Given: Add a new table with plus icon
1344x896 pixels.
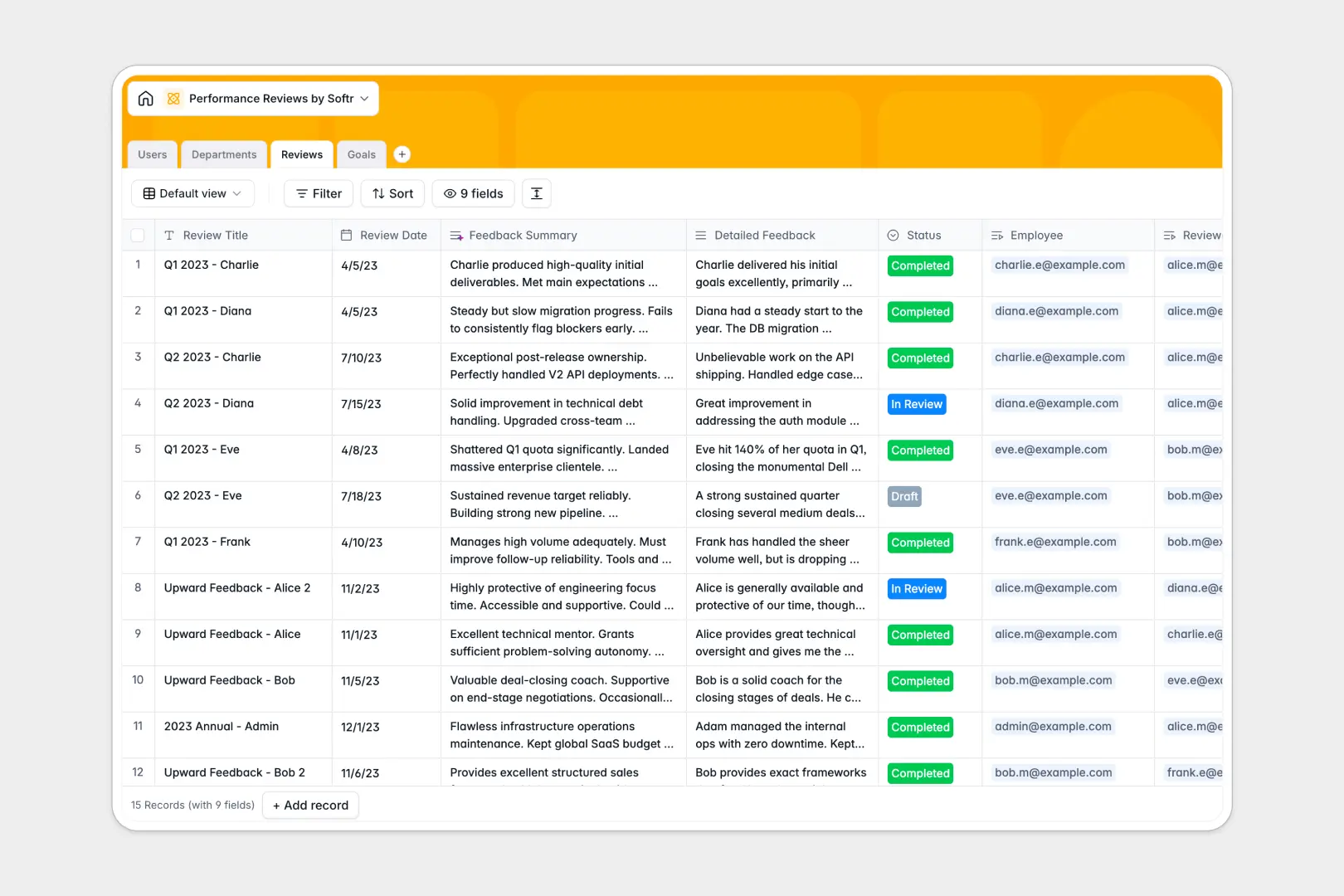Looking at the screenshot, I should coord(402,154).
